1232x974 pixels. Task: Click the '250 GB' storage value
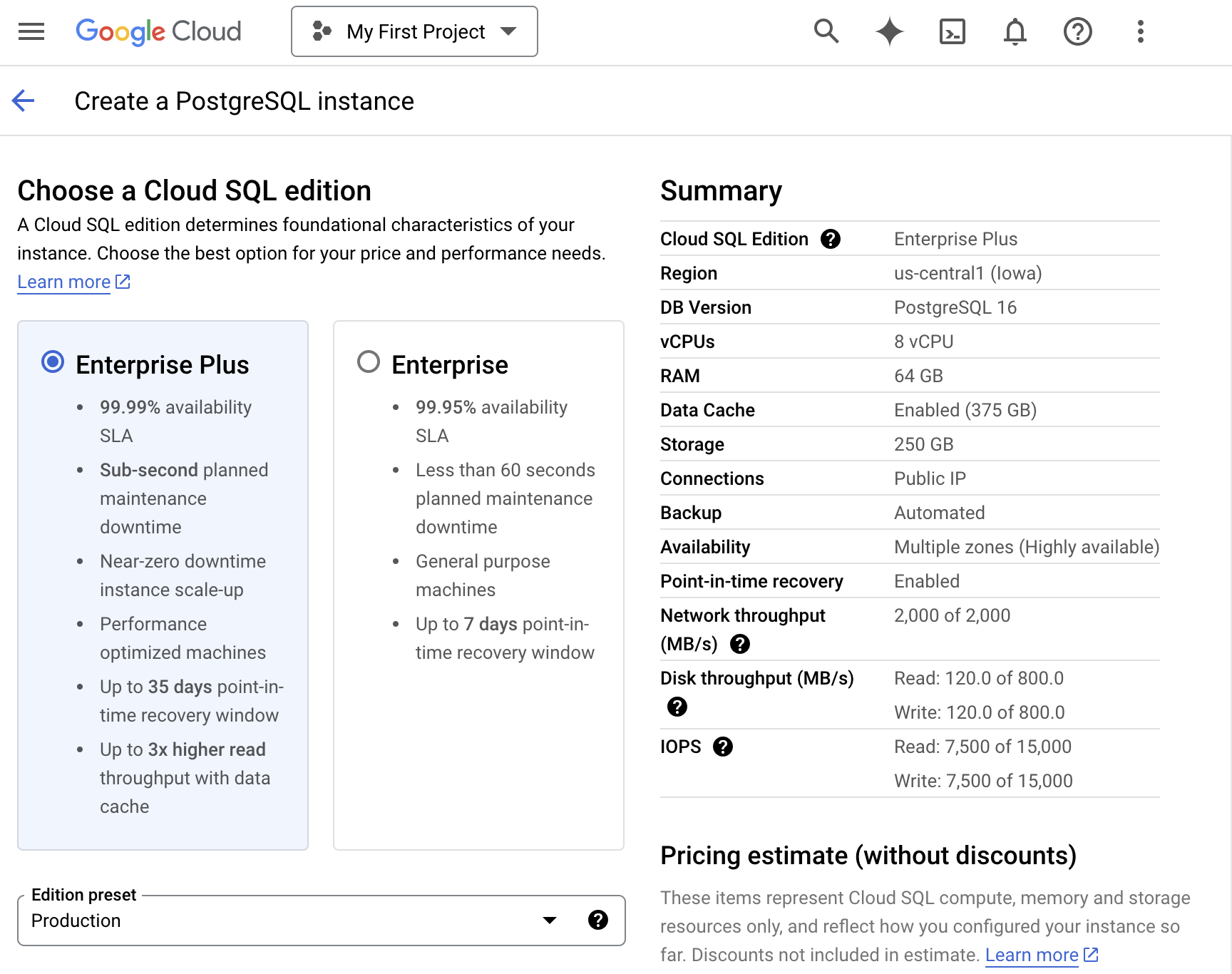pos(924,444)
